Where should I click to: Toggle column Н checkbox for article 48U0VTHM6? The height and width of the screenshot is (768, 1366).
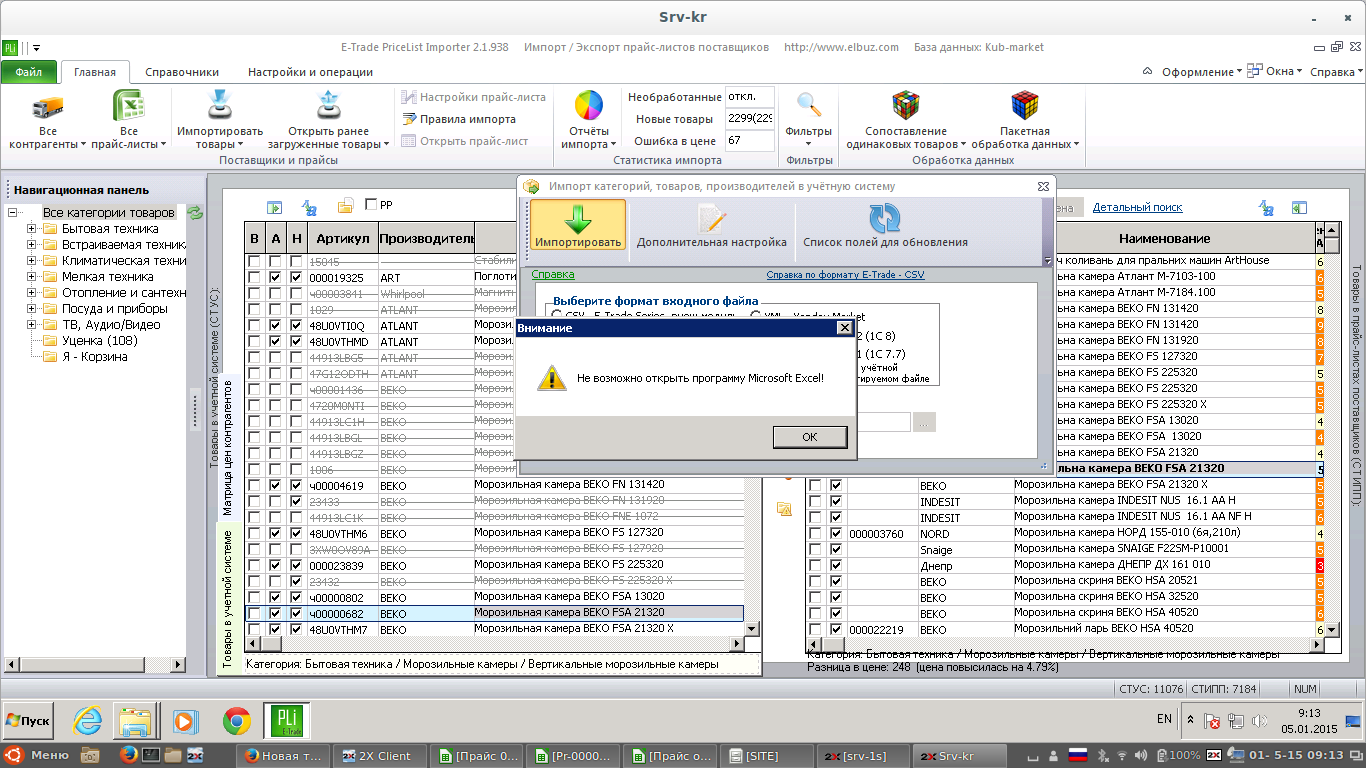point(296,533)
